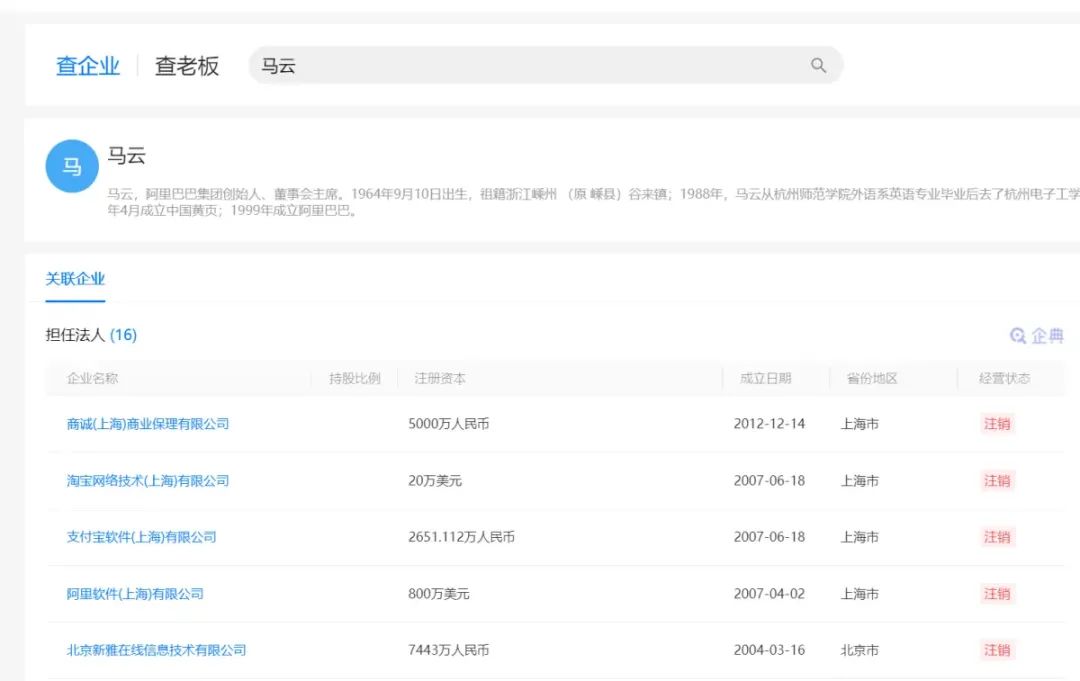Click the 担任法人 (16) heading
Screen dimensions: 1080x681
click(x=91, y=335)
